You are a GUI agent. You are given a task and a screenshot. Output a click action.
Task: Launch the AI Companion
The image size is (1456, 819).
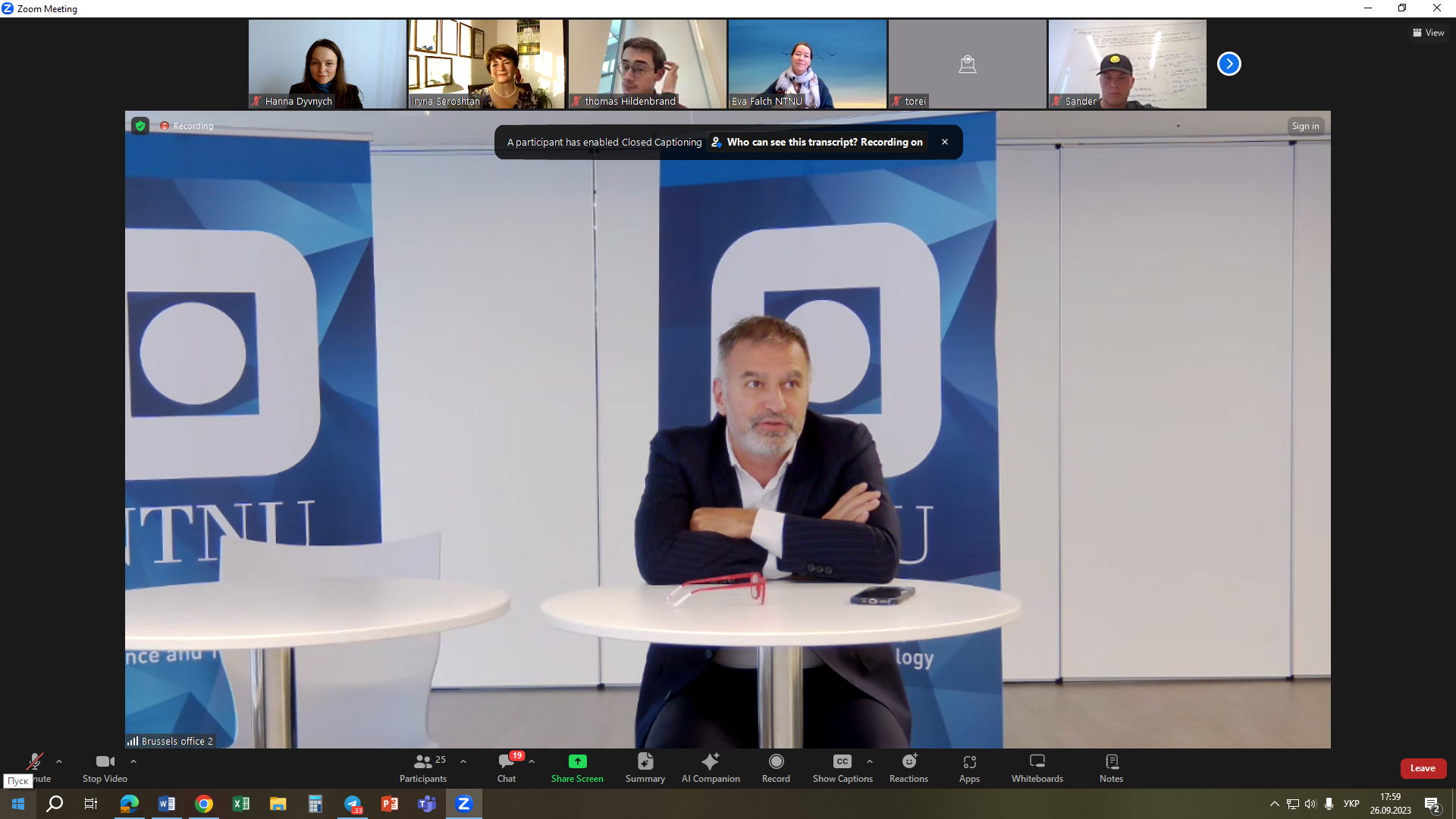click(x=711, y=767)
